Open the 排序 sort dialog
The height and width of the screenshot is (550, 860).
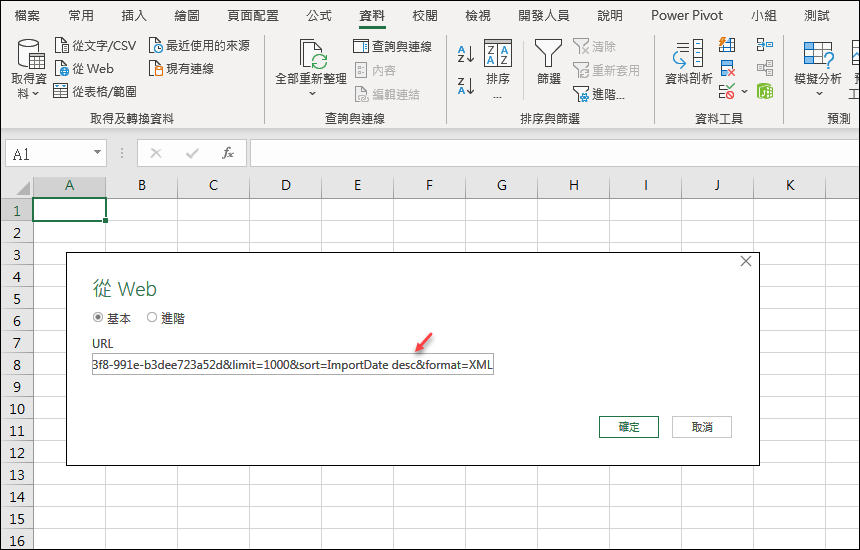(497, 69)
